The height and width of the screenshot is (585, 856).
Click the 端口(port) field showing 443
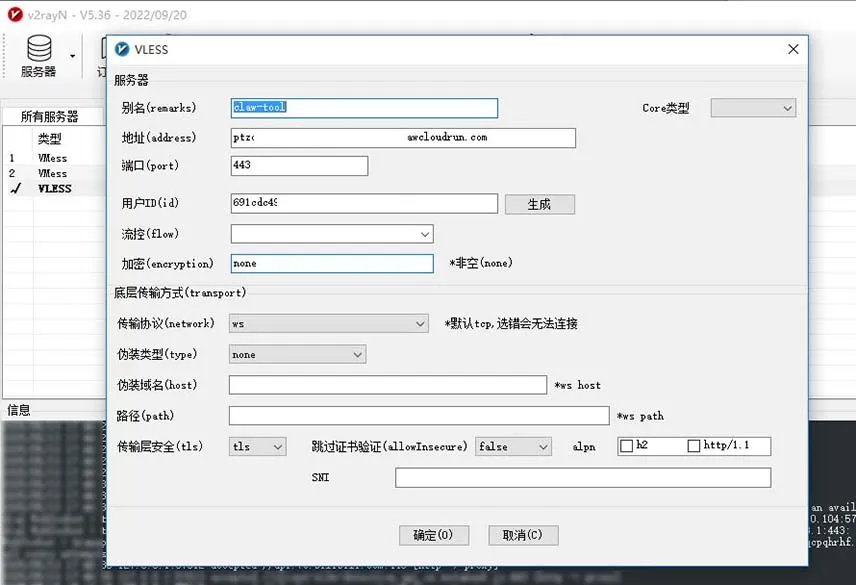299,165
